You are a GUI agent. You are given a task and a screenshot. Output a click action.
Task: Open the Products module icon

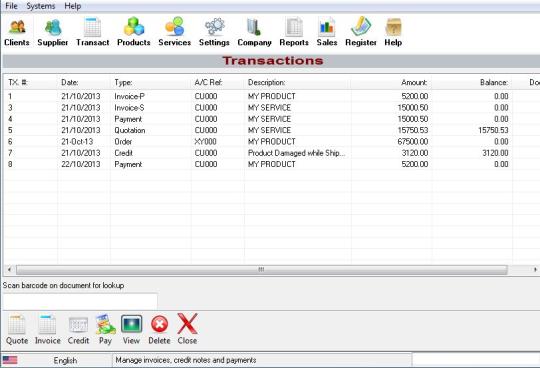[134, 32]
